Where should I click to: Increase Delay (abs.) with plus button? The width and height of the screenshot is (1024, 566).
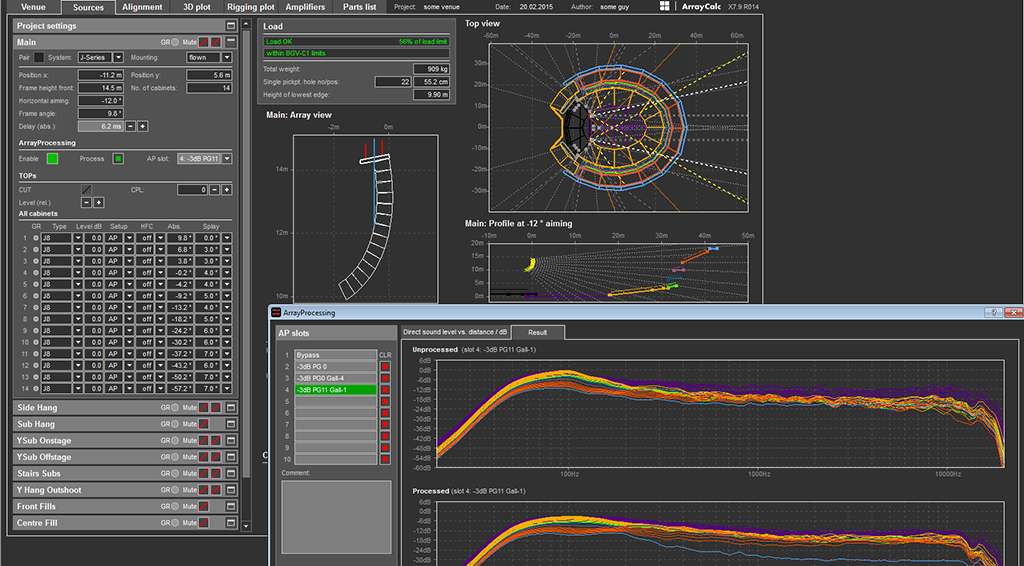(143, 126)
